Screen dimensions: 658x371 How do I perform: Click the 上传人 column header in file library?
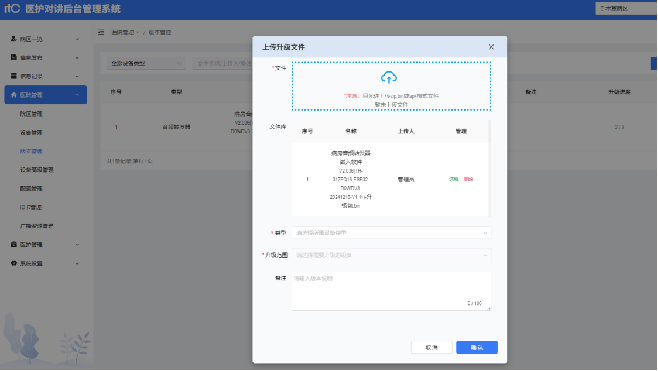tap(406, 131)
